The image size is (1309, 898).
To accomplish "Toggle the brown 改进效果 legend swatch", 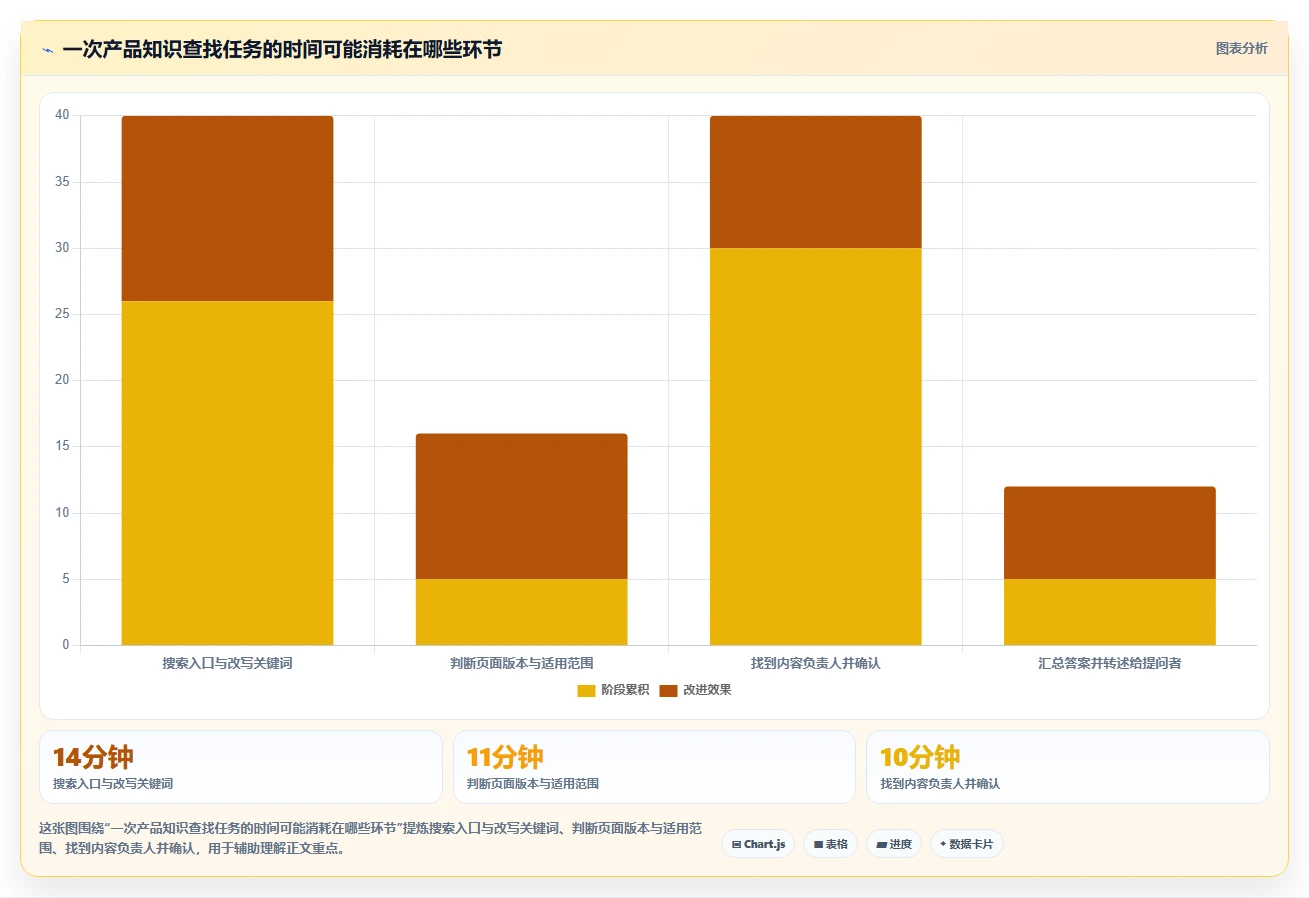I will coord(668,690).
